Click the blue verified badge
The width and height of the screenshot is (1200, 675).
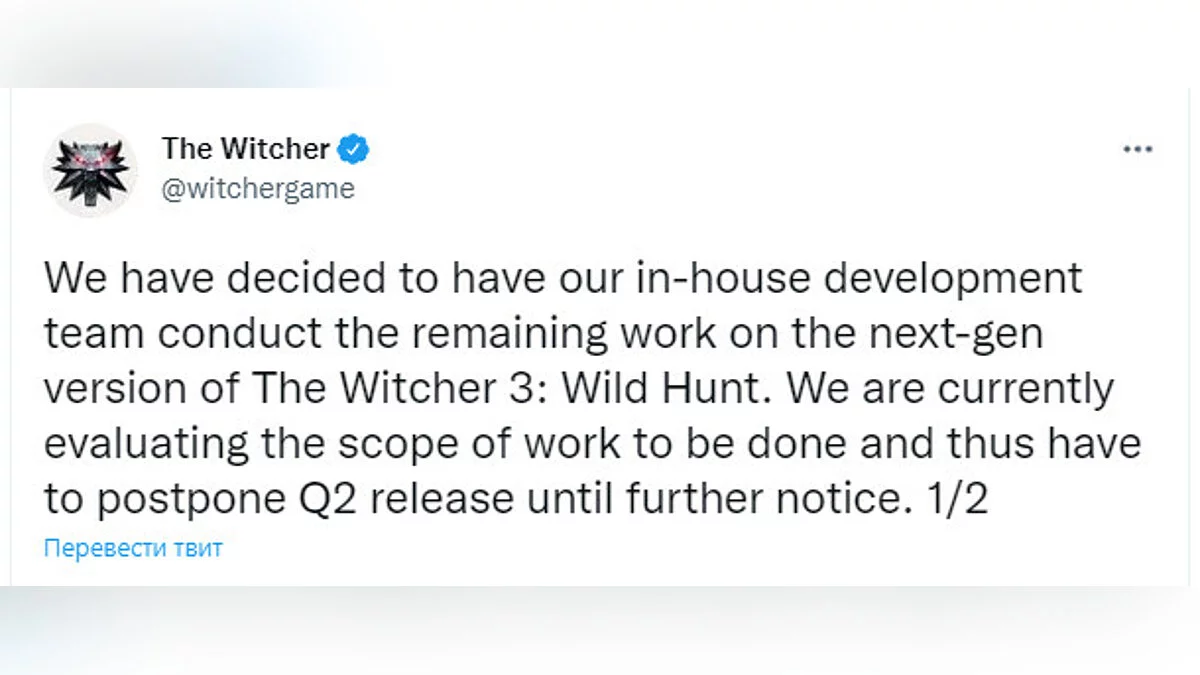point(354,150)
